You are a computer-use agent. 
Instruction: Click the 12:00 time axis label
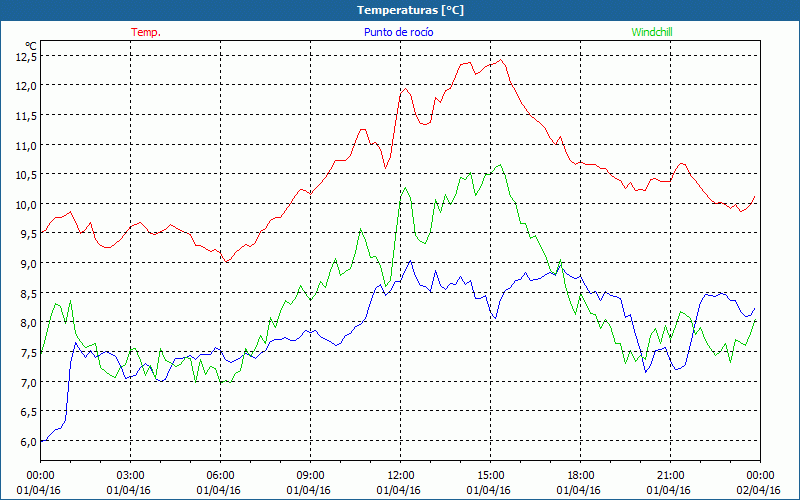(x=401, y=476)
